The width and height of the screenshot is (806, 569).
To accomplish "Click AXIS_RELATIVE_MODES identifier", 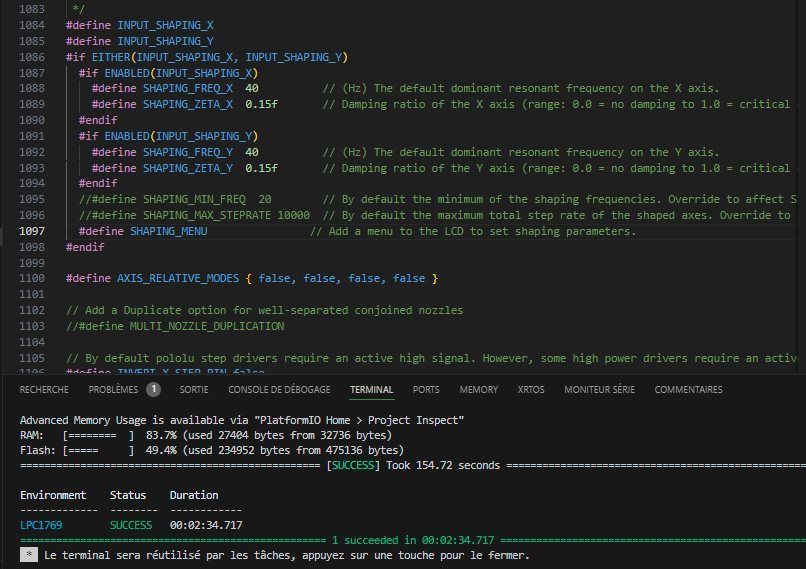I will point(178,279).
